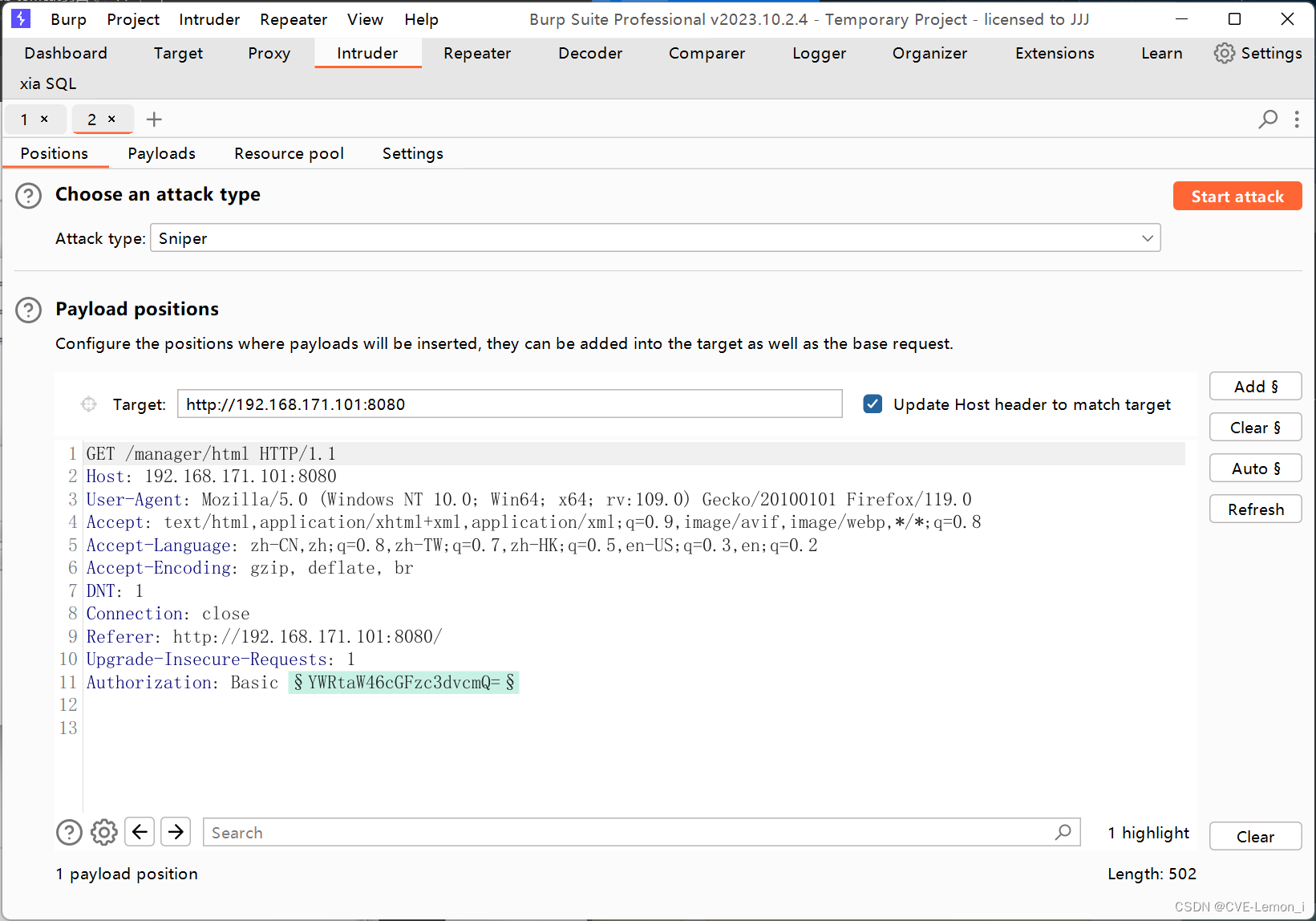The width and height of the screenshot is (1316, 921).
Task: Click the Host header line in request
Action: tap(211, 477)
